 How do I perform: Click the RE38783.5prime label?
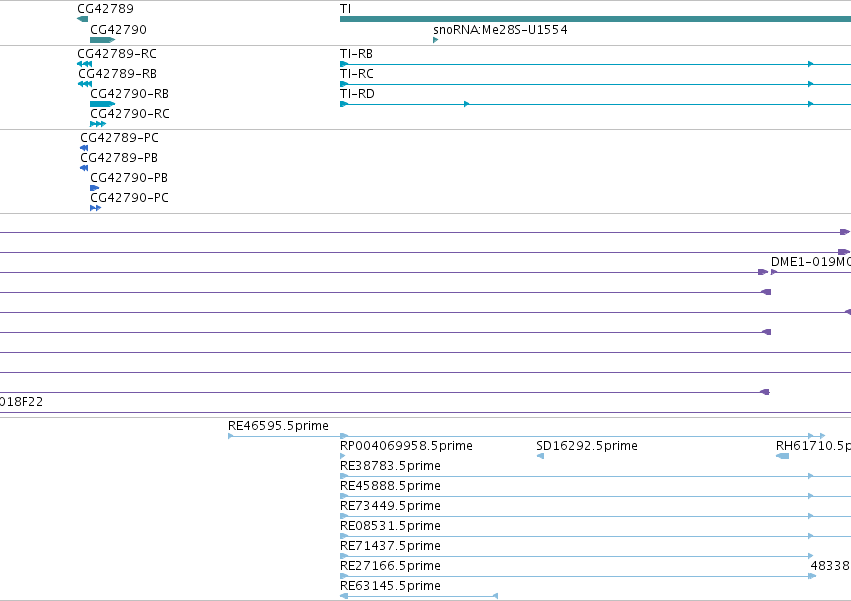(x=390, y=466)
